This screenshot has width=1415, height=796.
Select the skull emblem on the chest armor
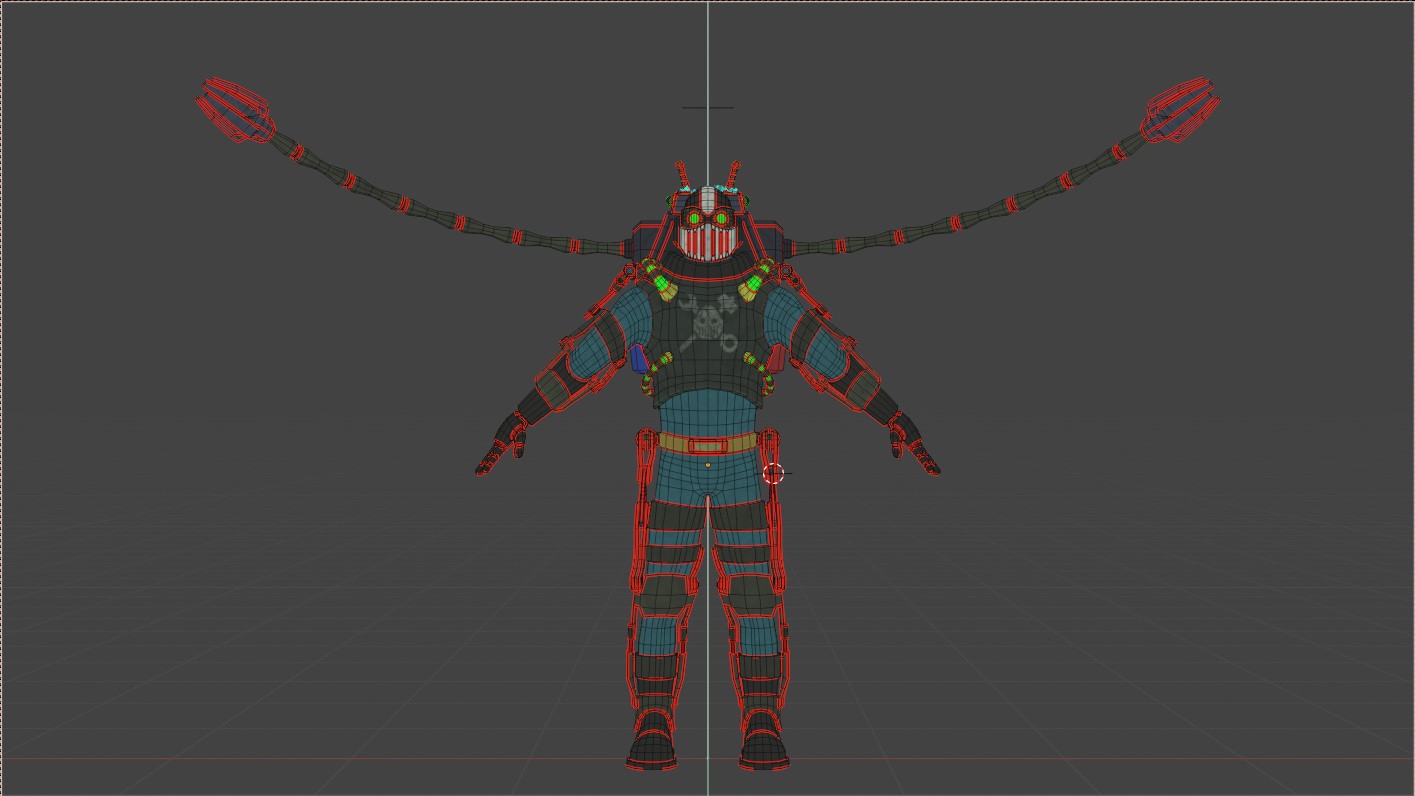(708, 323)
